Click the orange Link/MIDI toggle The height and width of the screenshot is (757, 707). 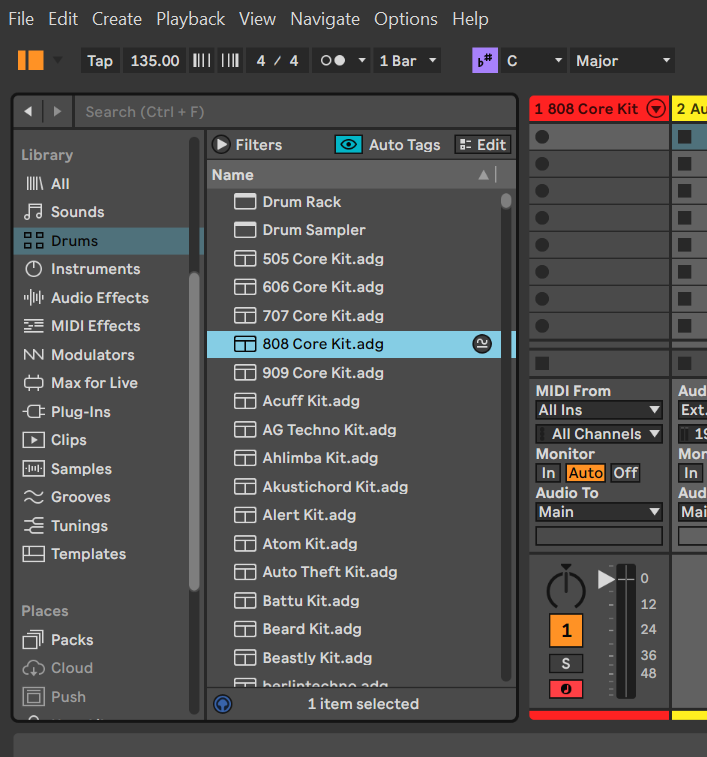(x=31, y=60)
